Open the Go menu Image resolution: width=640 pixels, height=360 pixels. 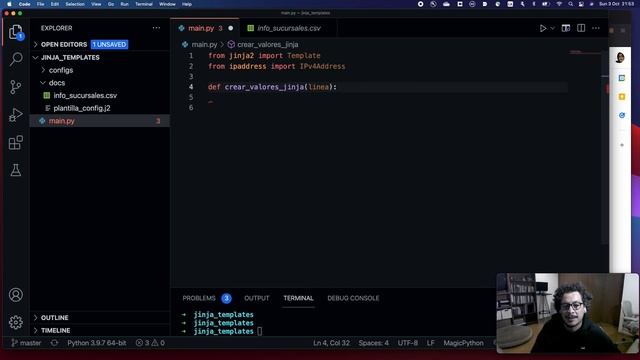tap(111, 4)
